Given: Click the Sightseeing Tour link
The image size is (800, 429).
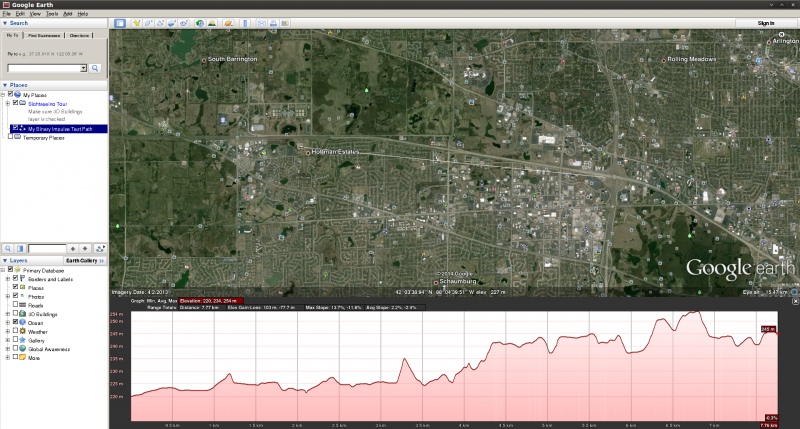Looking at the screenshot, I should (47, 104).
